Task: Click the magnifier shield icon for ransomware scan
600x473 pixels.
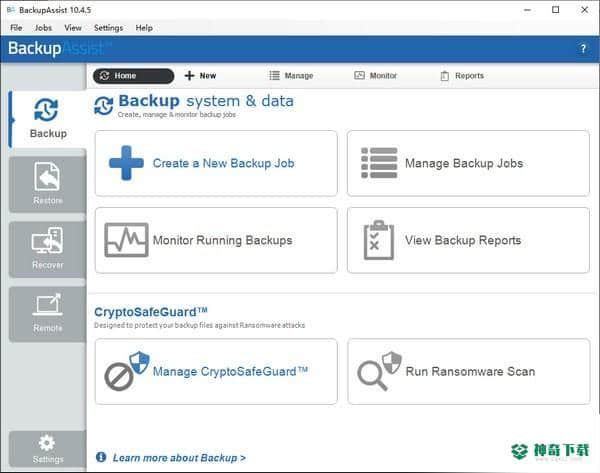Action: point(379,371)
